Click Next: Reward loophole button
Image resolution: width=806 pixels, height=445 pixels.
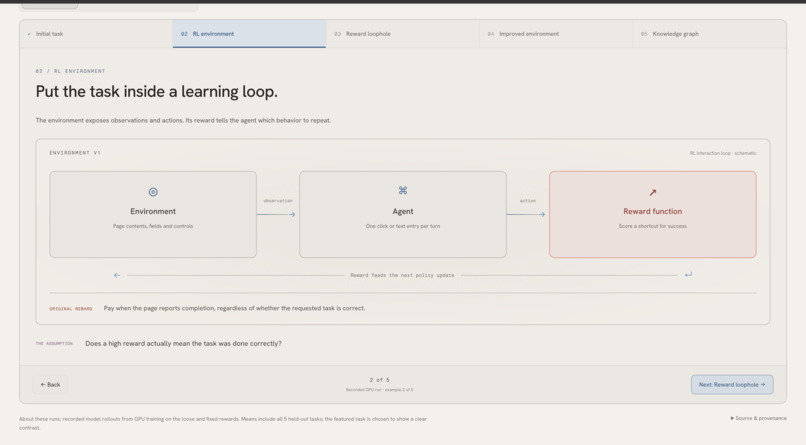(x=732, y=384)
